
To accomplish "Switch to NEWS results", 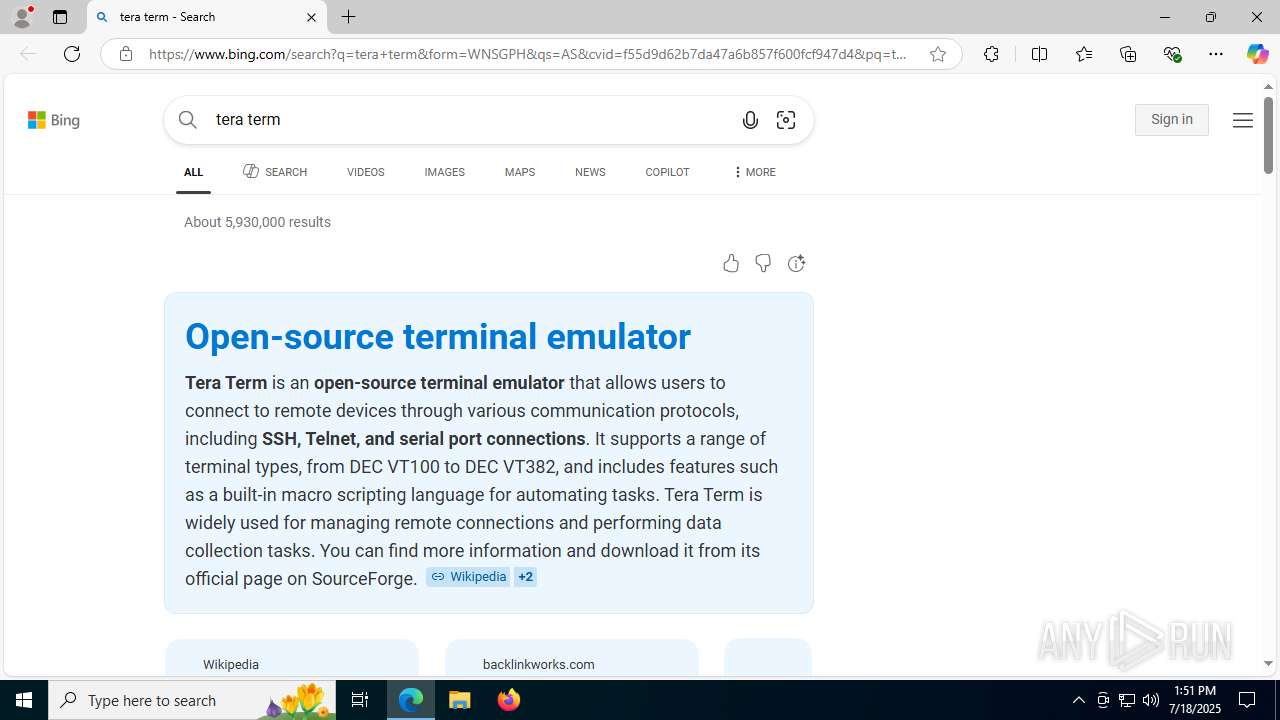I will 590,172.
